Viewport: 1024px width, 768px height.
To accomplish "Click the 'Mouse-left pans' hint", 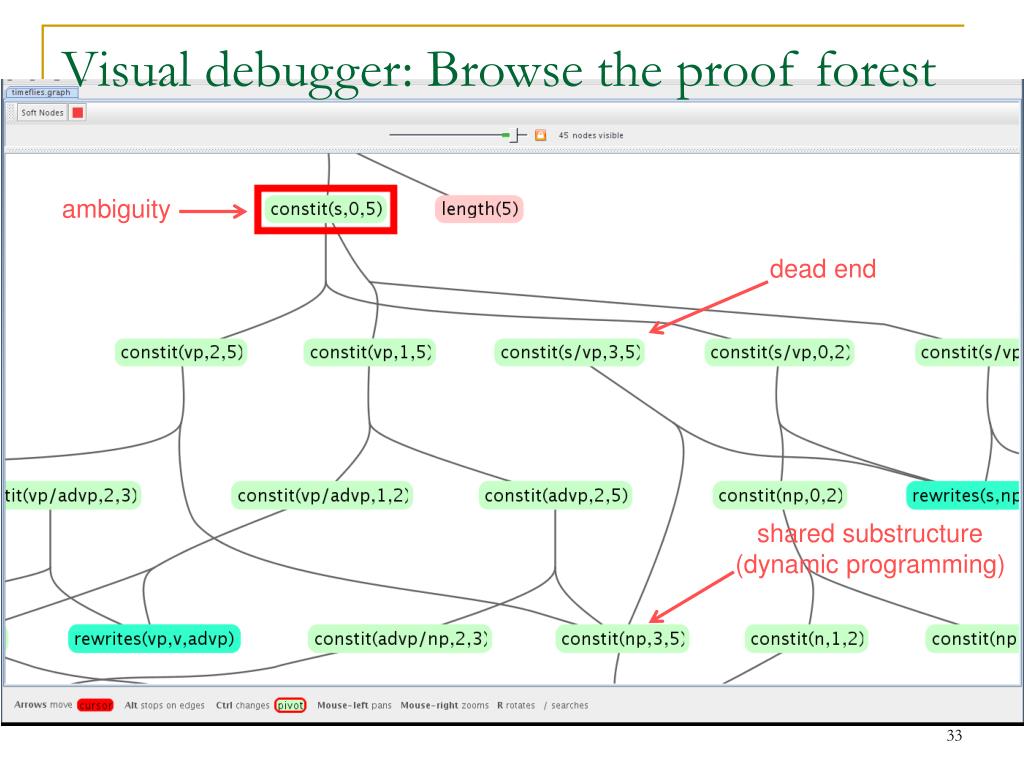I will point(354,705).
